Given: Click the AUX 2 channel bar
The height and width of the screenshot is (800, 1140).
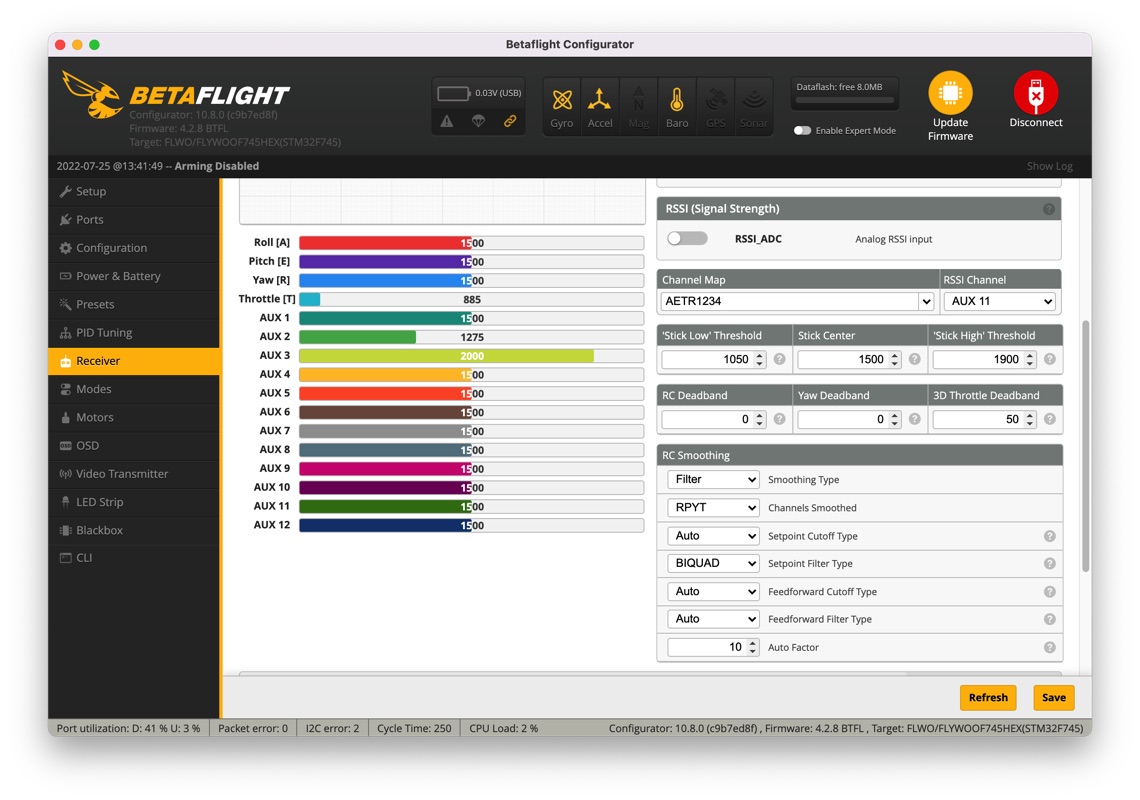Looking at the screenshot, I should click(471, 337).
